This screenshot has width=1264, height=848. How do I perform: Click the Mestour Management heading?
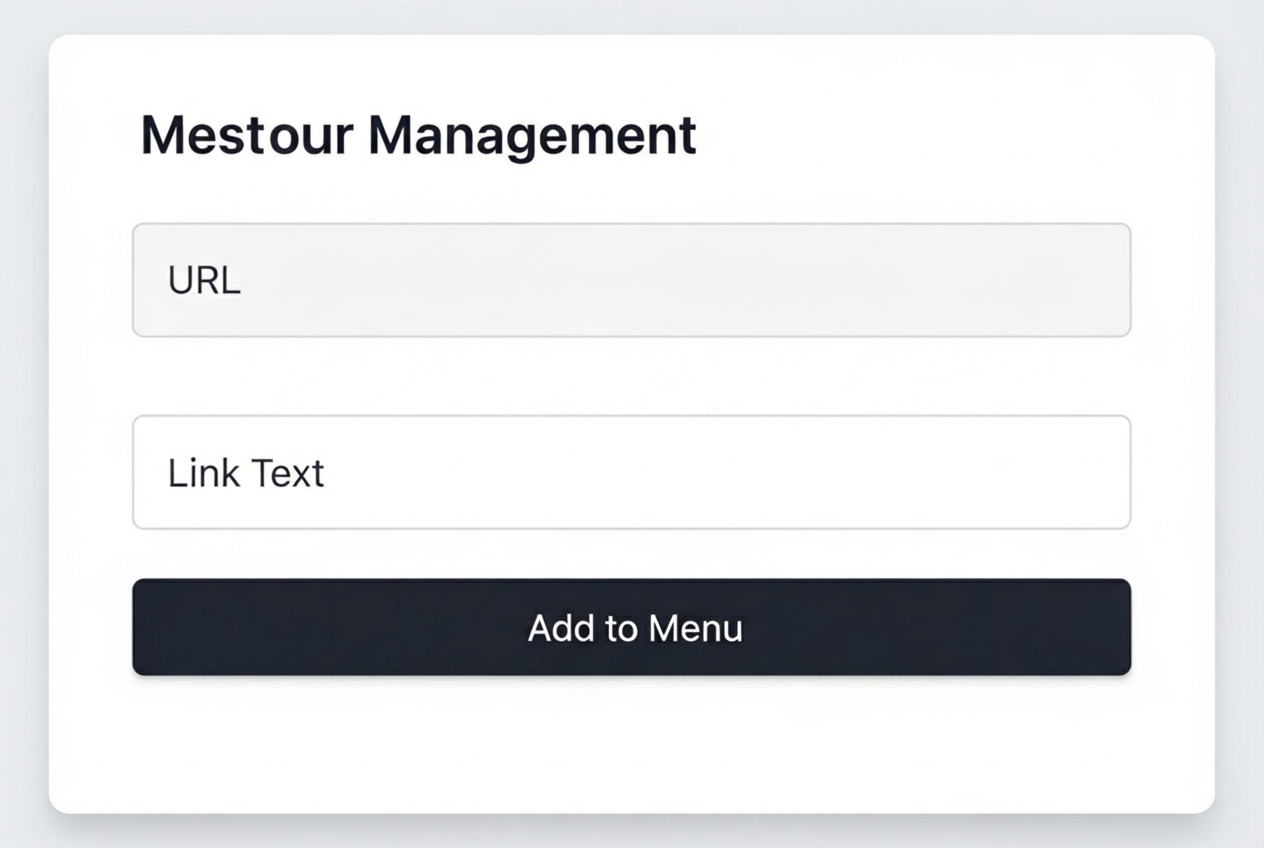click(420, 135)
